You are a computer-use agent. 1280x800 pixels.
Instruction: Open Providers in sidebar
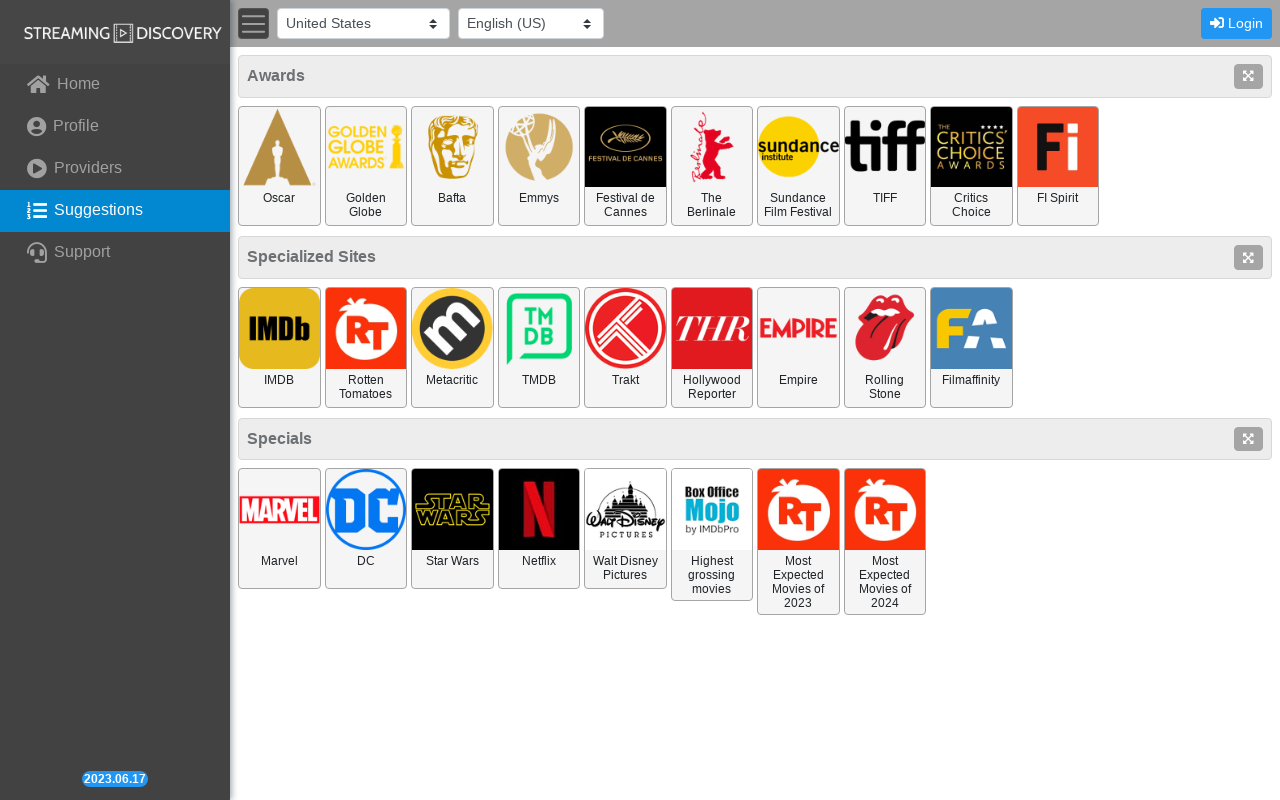coord(115,168)
